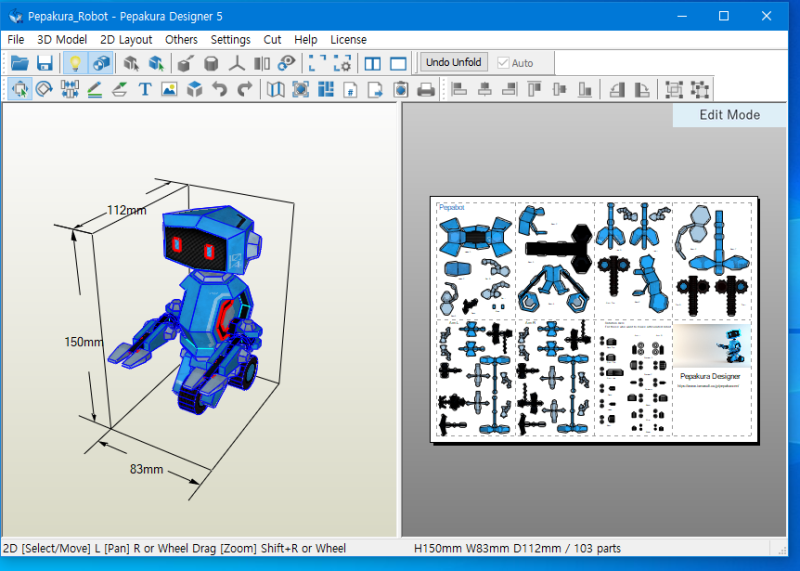This screenshot has height=571, width=800.
Task: Click the Undo Unfold button
Action: [x=453, y=62]
